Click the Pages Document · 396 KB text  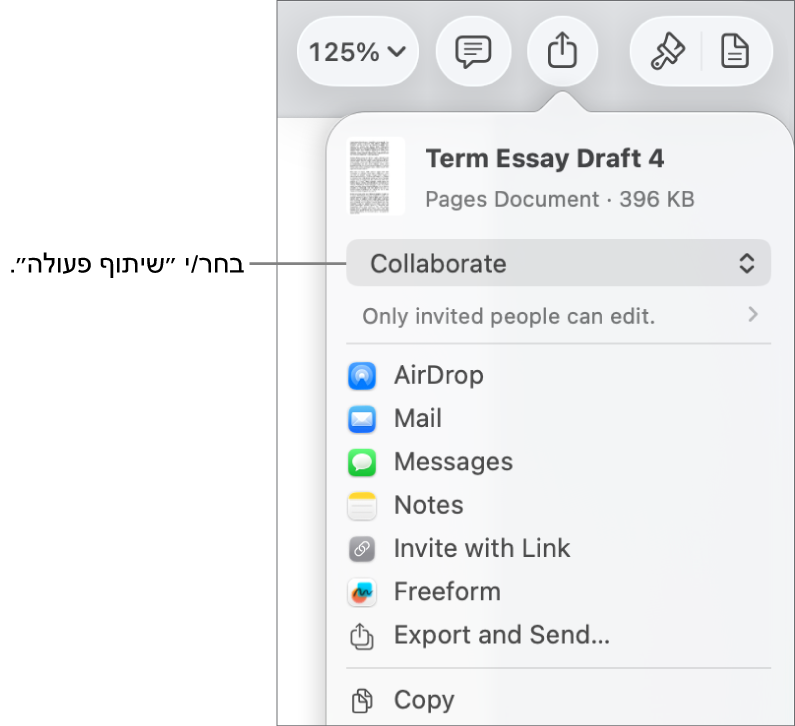[560, 199]
